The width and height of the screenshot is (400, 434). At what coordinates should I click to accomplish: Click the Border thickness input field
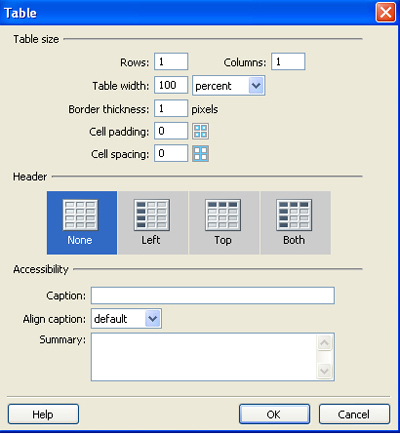[x=171, y=108]
